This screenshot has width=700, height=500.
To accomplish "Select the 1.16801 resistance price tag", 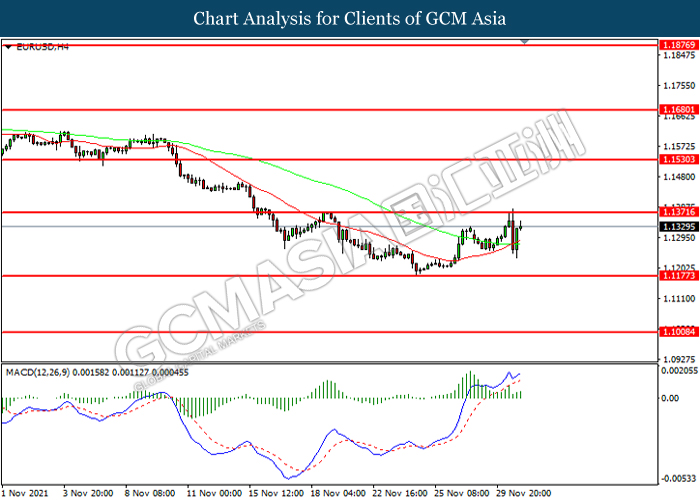I will coord(679,108).
